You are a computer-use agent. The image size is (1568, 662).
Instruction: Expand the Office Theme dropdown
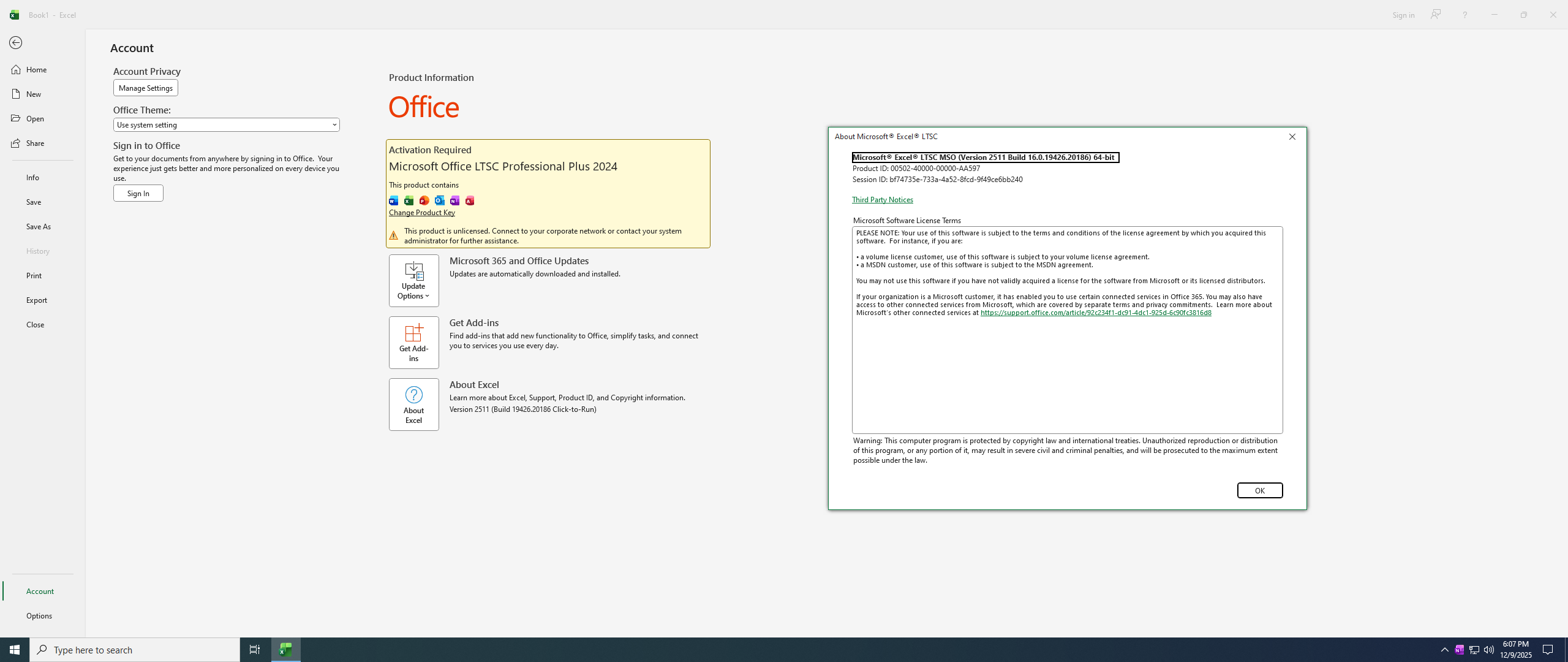pyautogui.click(x=226, y=124)
